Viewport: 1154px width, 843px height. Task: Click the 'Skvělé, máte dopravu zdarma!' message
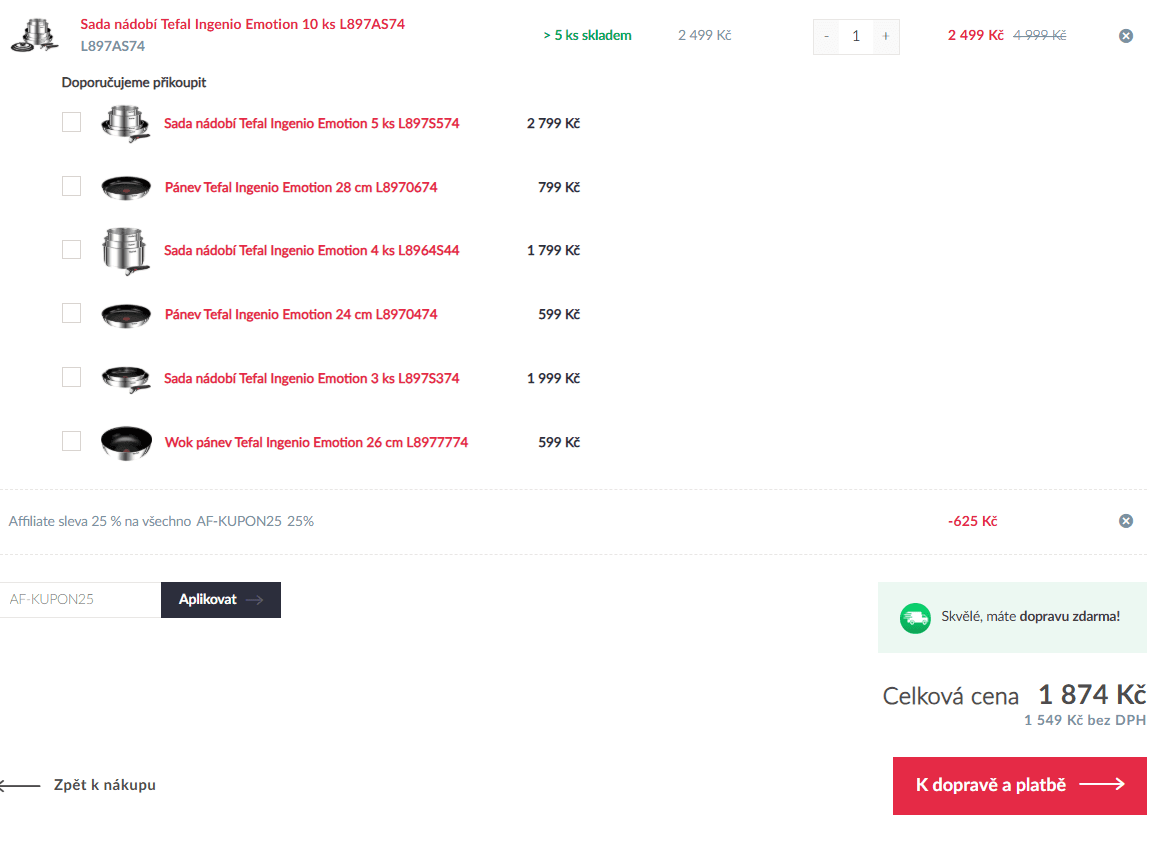pos(1030,617)
